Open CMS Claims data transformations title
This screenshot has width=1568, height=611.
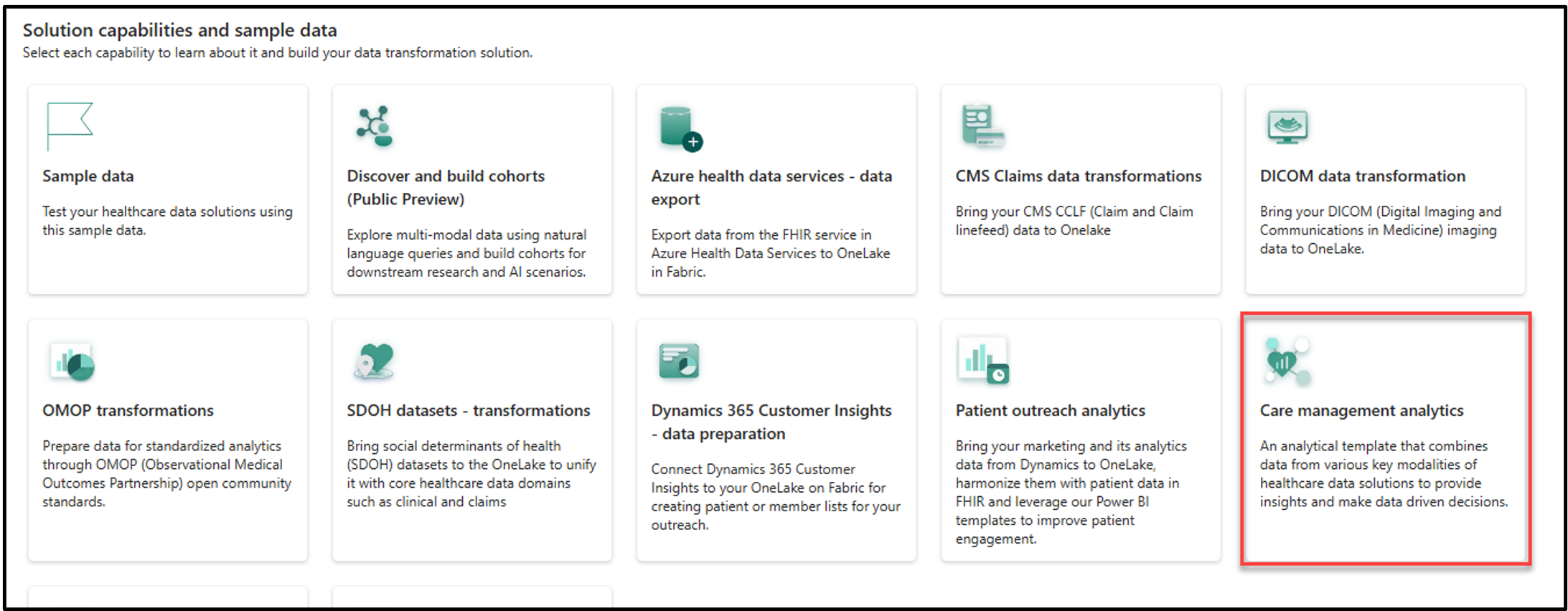(x=1079, y=176)
